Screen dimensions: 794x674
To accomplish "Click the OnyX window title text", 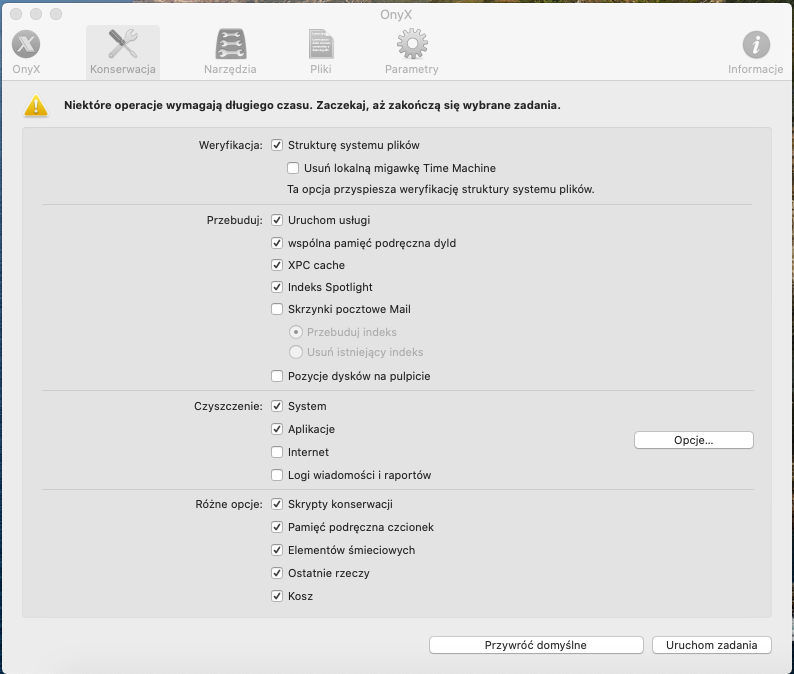I will coord(396,14).
